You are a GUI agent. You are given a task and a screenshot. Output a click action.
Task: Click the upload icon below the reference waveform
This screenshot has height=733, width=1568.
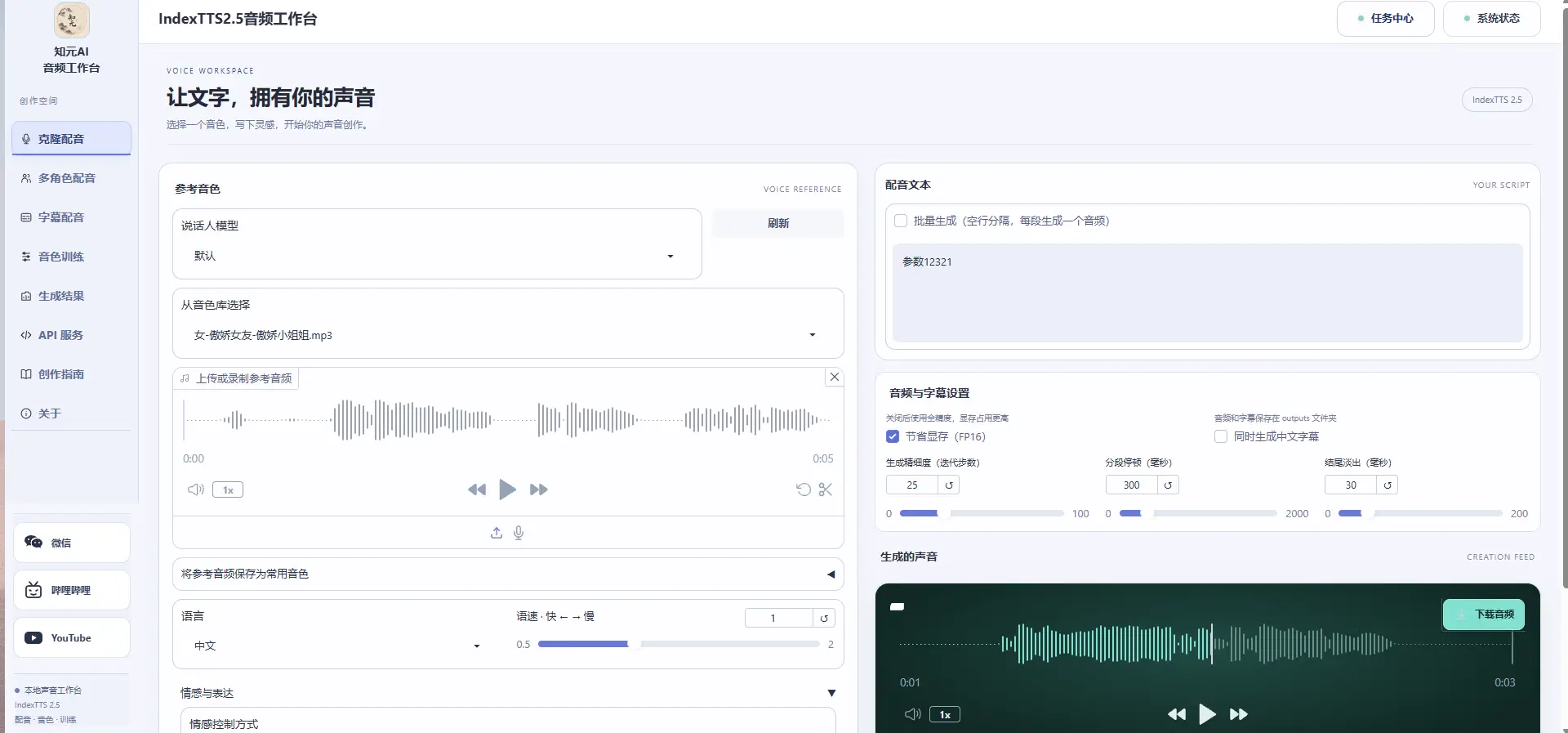click(x=497, y=533)
